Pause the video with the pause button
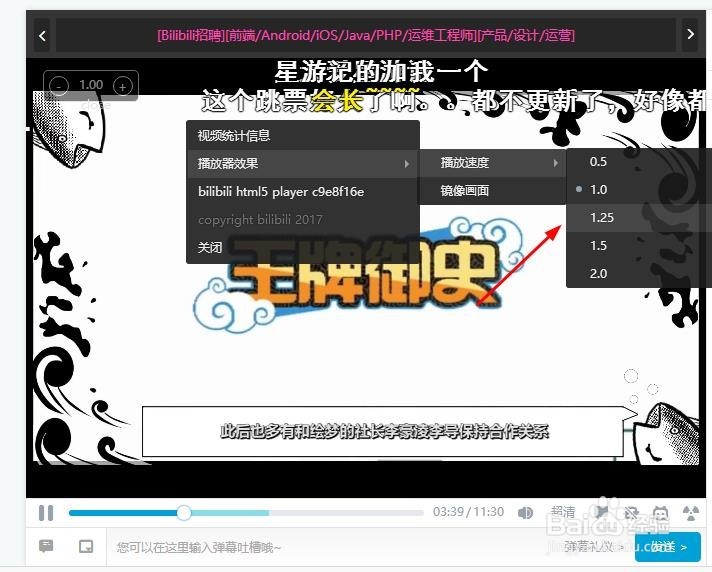Screen dimensions: 712x572 coord(46,513)
